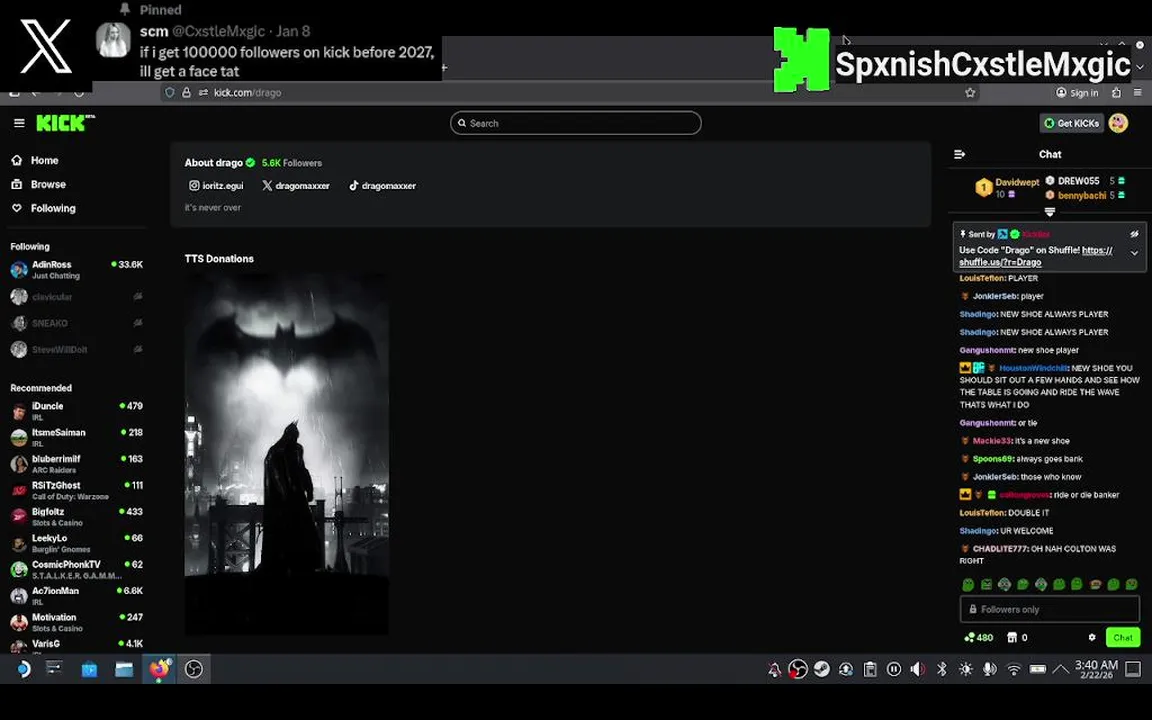
Task: Click DREW055 on gift leaderboard
Action: pyautogui.click(x=1079, y=181)
